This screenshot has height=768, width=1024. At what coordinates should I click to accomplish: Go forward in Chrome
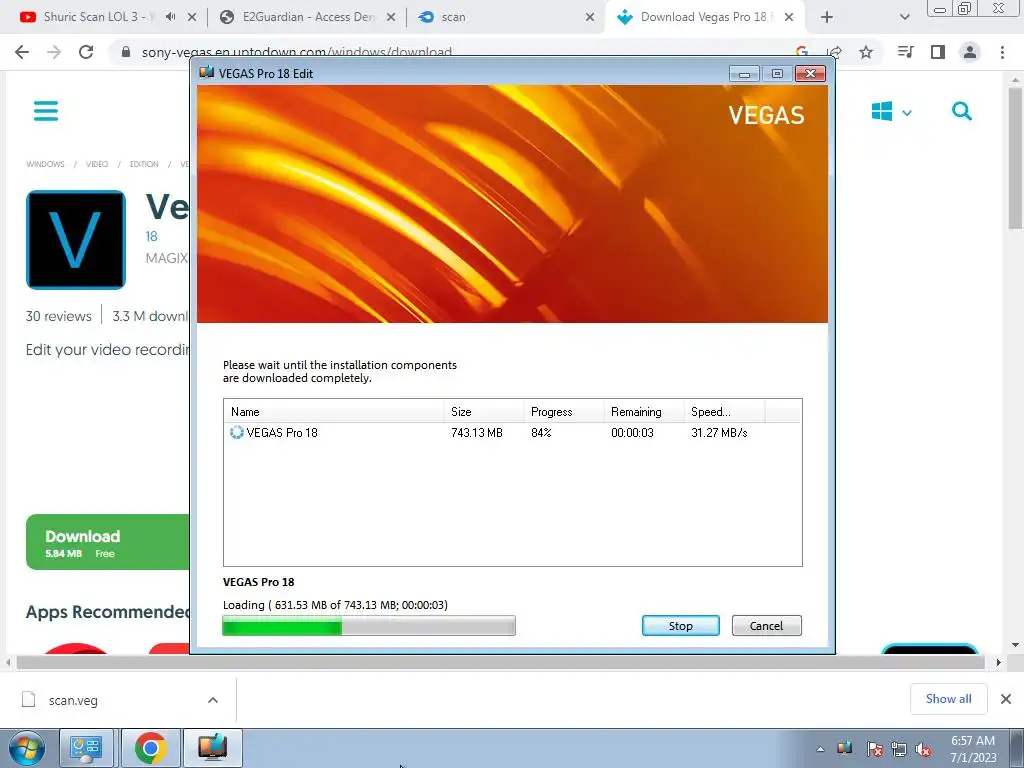54,52
